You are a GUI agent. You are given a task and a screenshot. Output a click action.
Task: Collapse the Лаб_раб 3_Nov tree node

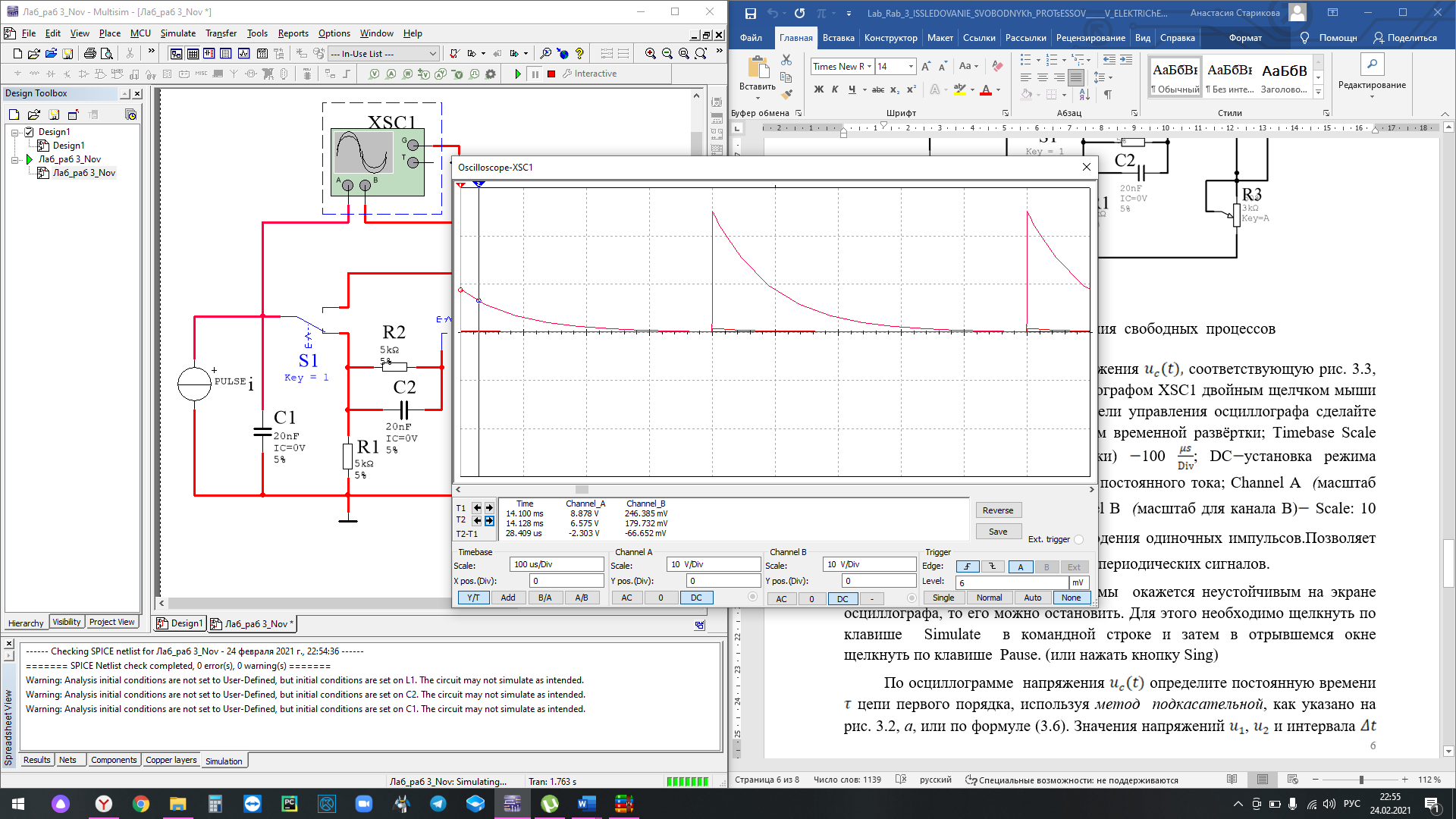[14, 160]
